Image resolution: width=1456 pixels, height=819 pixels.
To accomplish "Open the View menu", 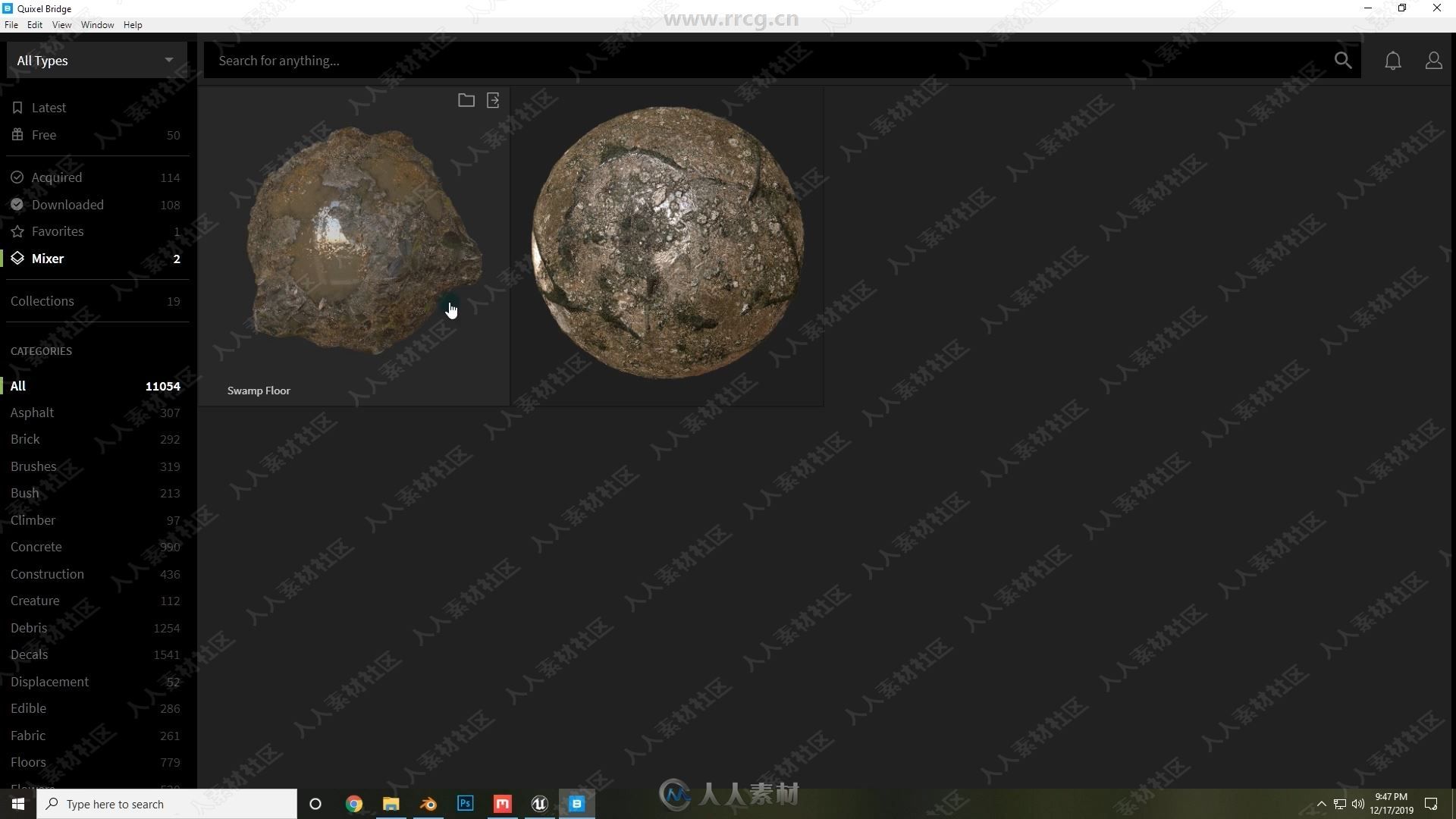I will click(x=62, y=25).
